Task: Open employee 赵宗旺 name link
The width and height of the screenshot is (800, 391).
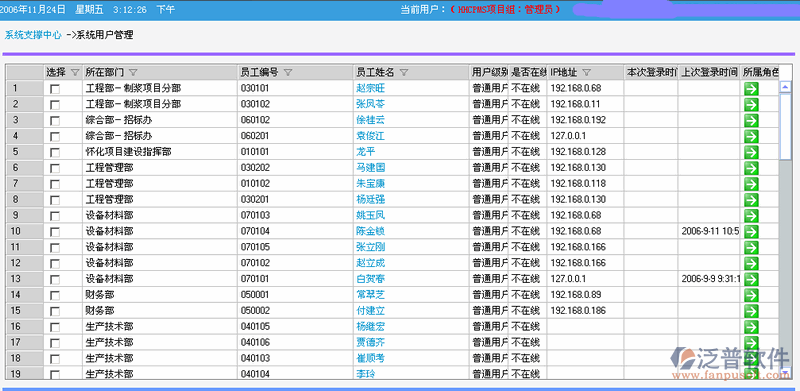Action: click(370, 88)
